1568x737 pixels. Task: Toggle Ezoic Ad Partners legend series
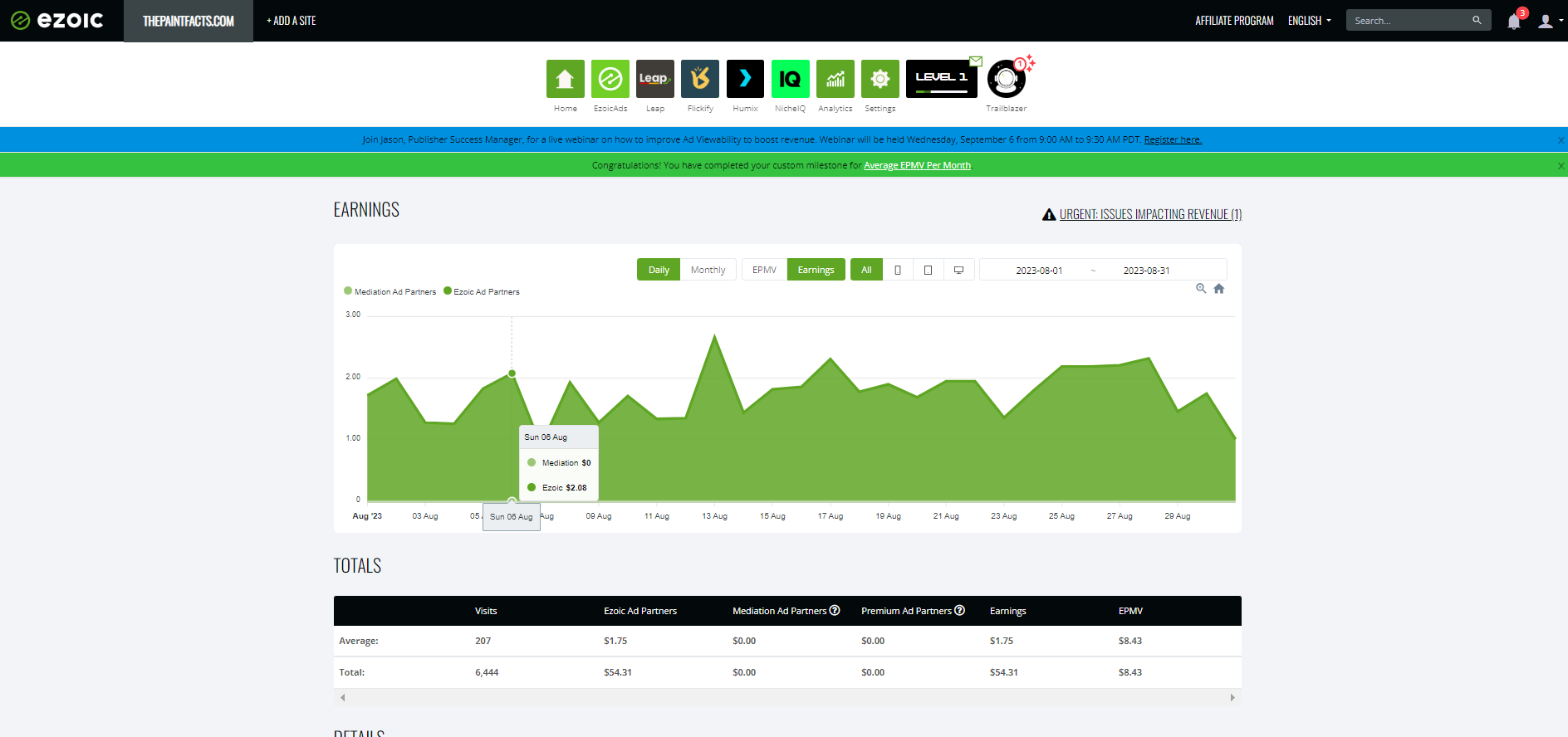pos(482,291)
